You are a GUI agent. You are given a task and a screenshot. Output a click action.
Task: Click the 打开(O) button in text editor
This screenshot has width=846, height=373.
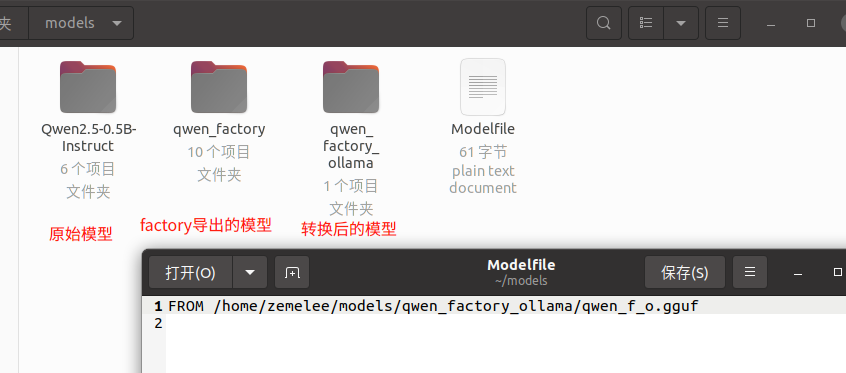pos(190,273)
